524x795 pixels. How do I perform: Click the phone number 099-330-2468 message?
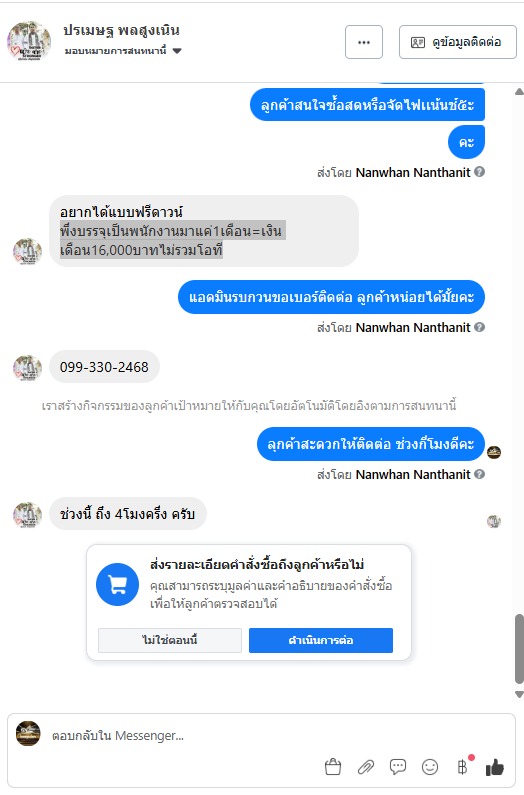[x=104, y=367]
